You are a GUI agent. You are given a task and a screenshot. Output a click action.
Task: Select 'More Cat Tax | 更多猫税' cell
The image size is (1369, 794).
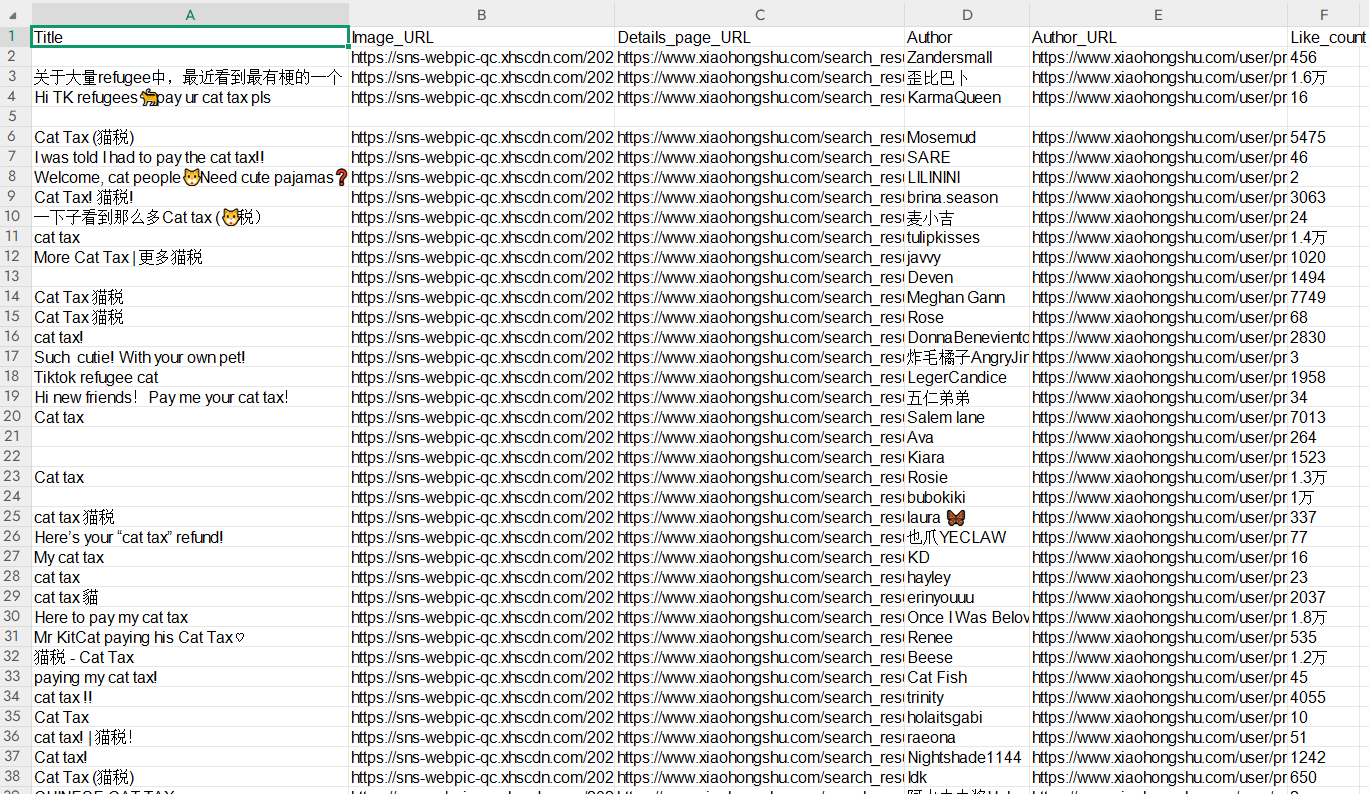click(190, 257)
